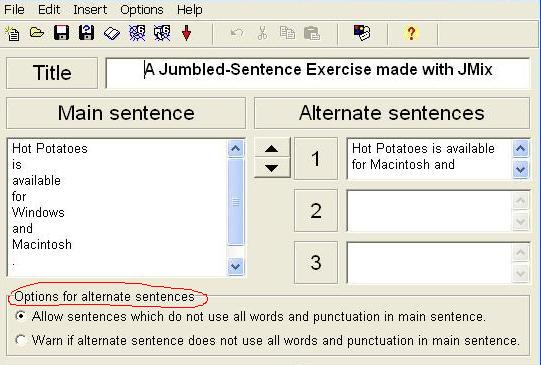The width and height of the screenshot is (541, 365).
Task: Click alternate sentence 1 scroll down arrow
Action: pos(521,169)
